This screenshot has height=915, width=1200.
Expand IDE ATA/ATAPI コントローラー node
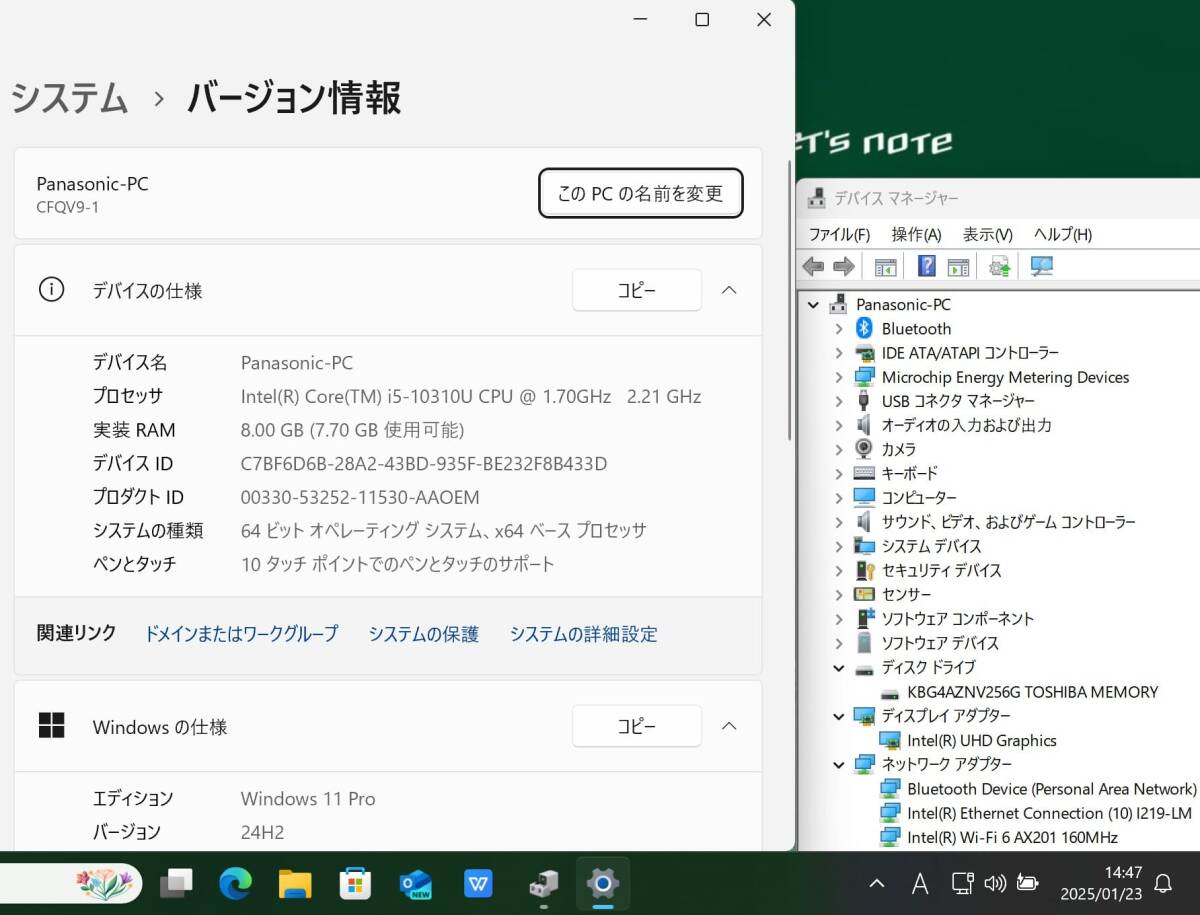click(839, 353)
